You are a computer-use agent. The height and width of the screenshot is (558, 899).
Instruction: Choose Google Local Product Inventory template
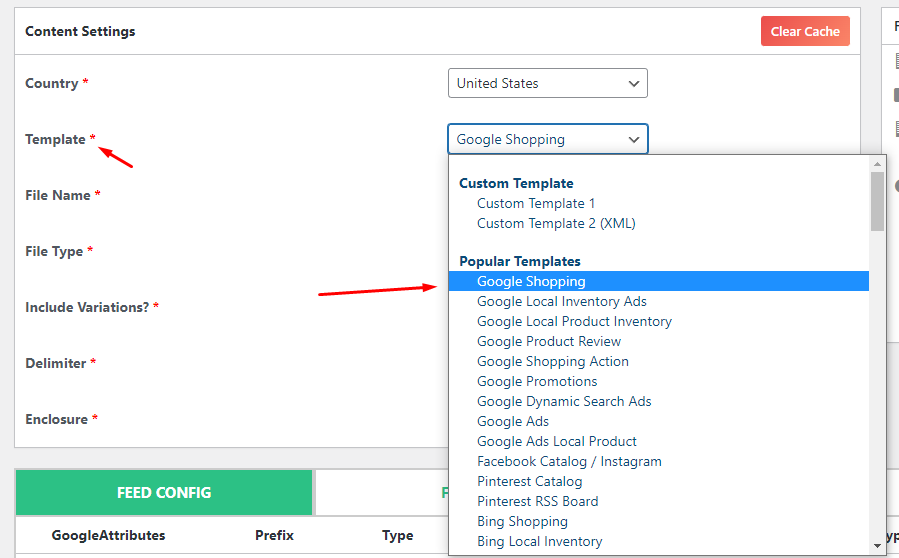coord(574,322)
